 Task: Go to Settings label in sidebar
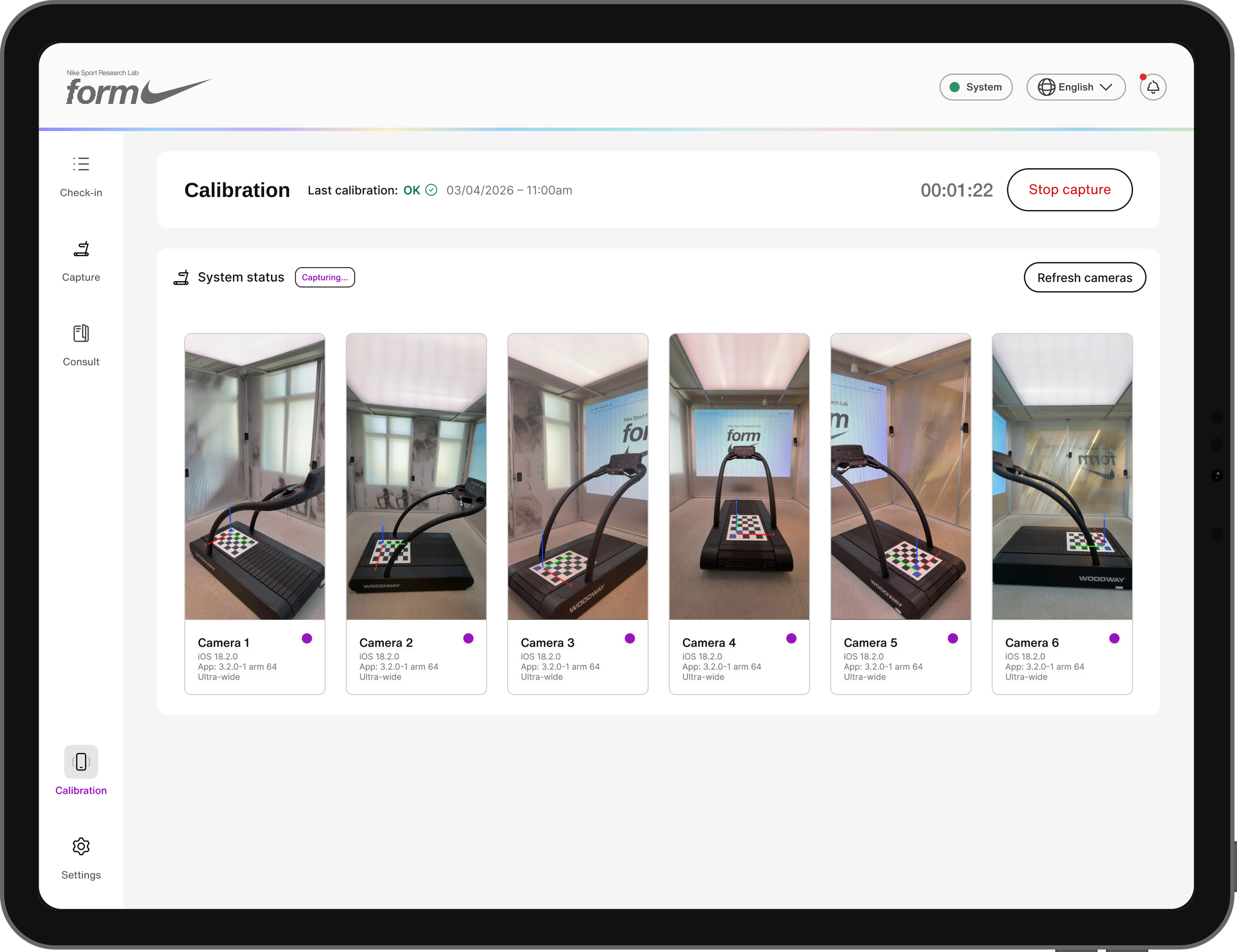[81, 875]
